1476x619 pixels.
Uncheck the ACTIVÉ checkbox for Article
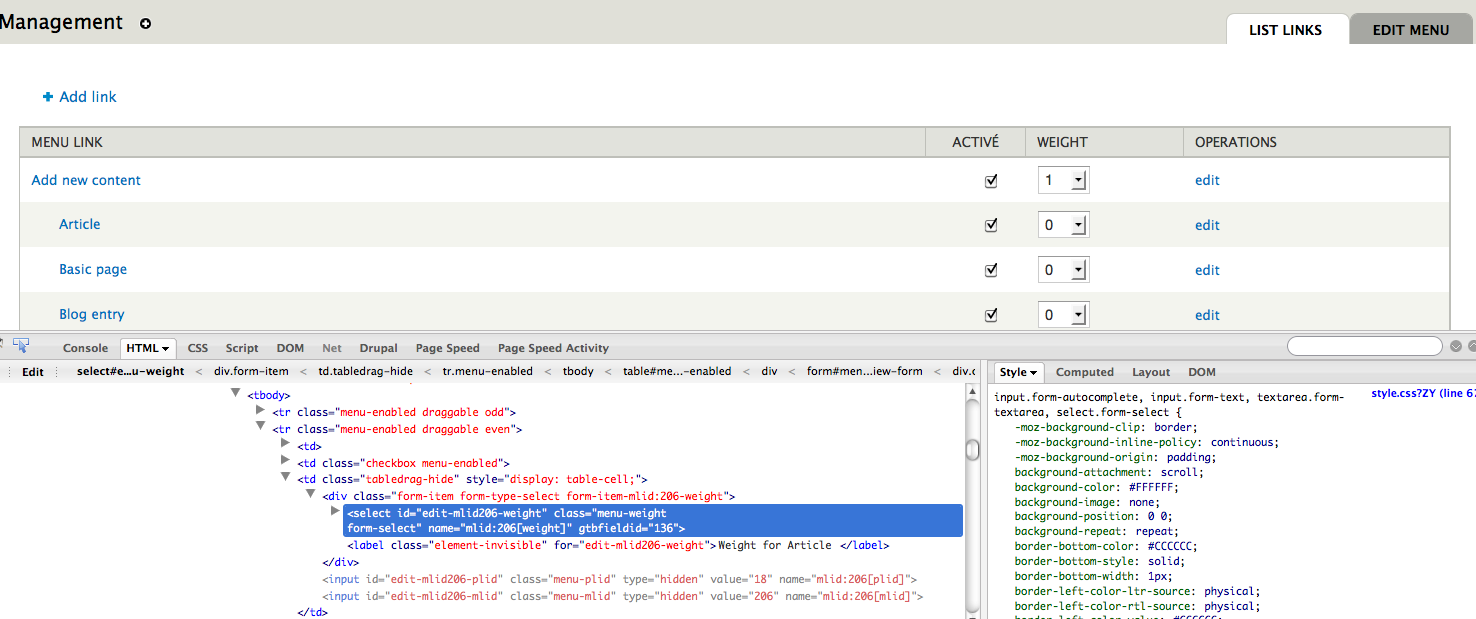991,224
